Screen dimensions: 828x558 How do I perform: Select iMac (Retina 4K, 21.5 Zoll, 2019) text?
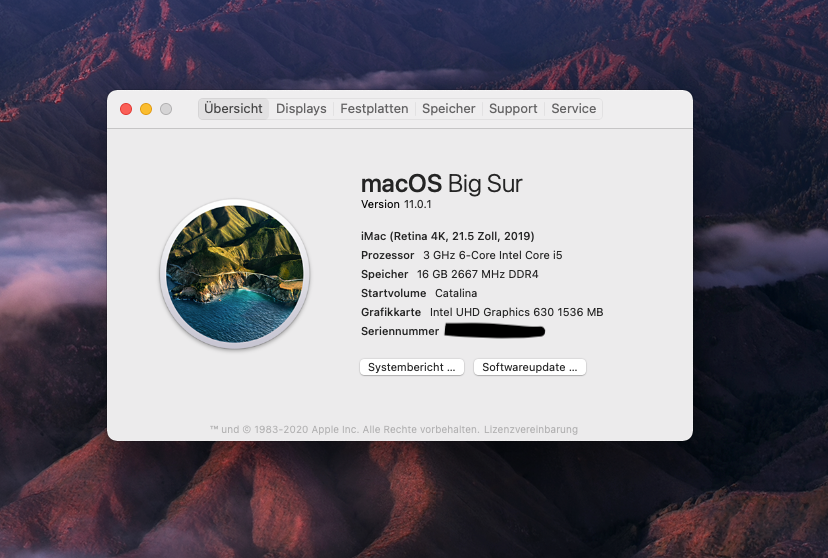pyautogui.click(x=447, y=236)
